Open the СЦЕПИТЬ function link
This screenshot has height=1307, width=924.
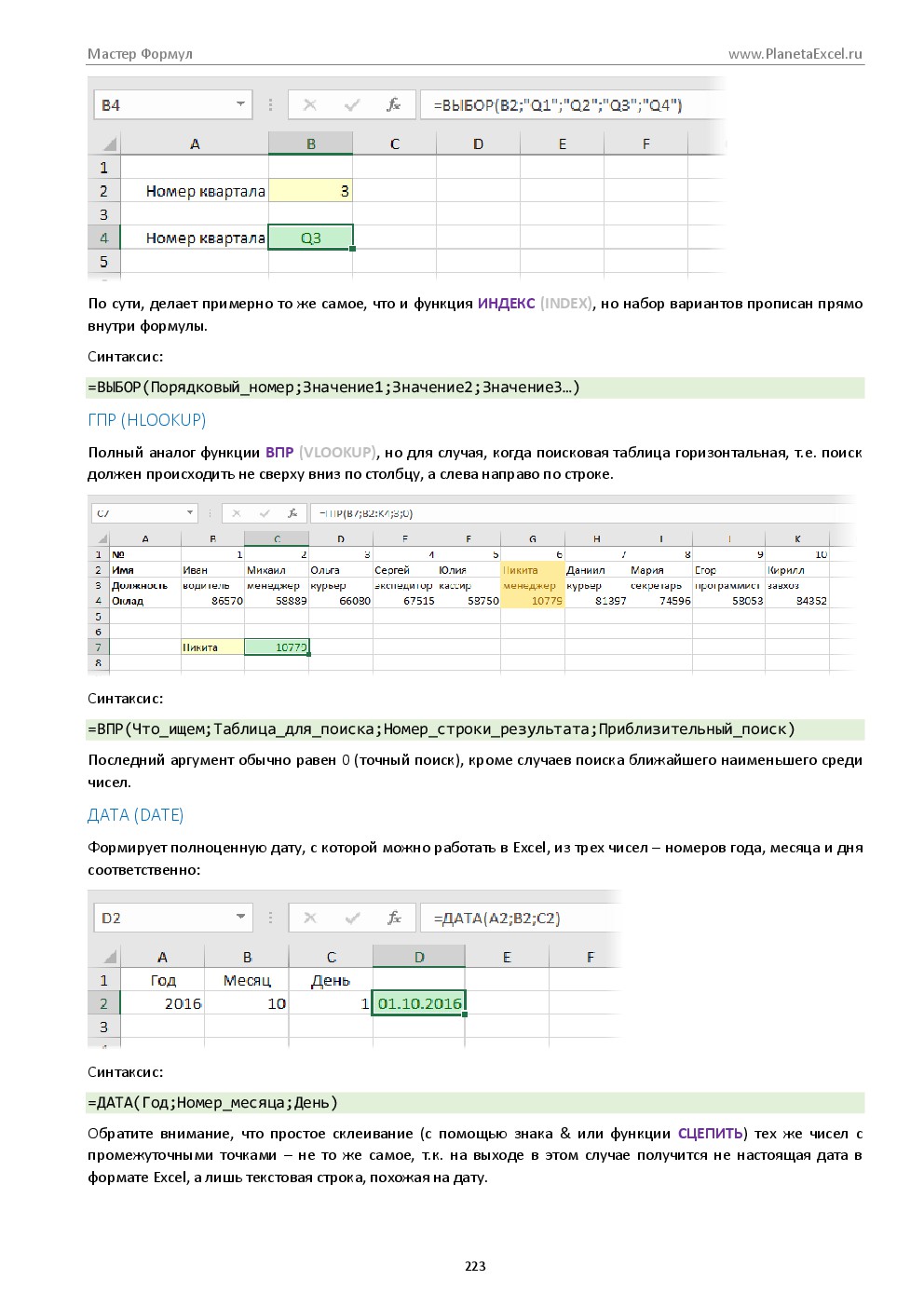coord(710,1134)
